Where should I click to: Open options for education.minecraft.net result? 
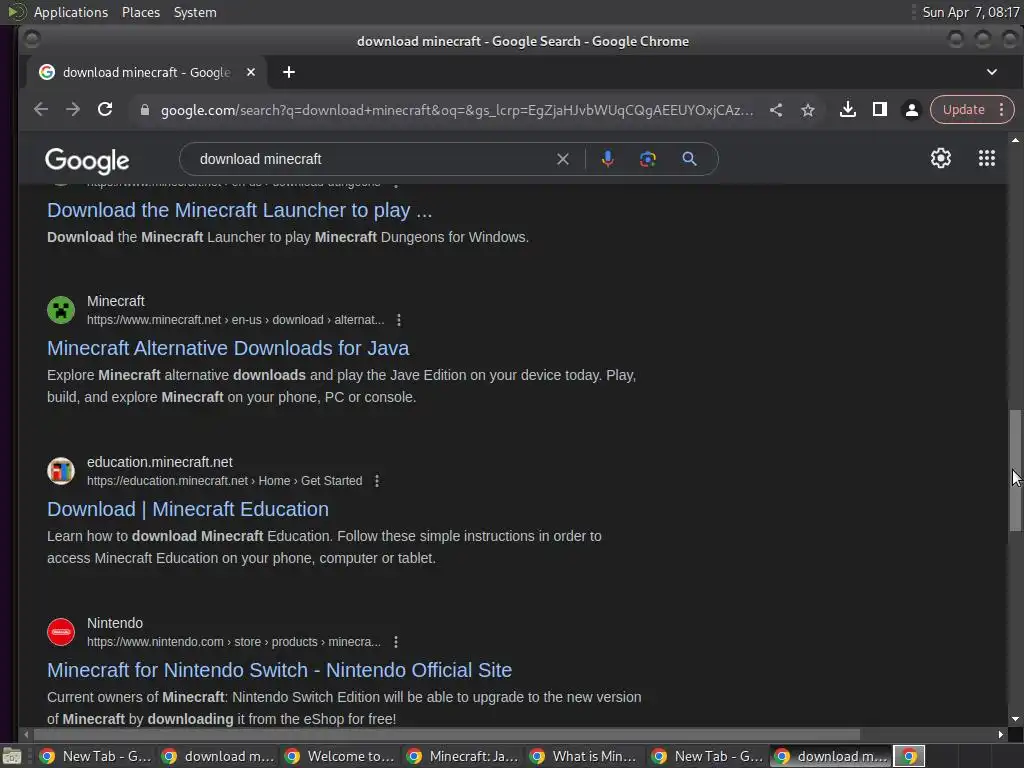(x=377, y=481)
